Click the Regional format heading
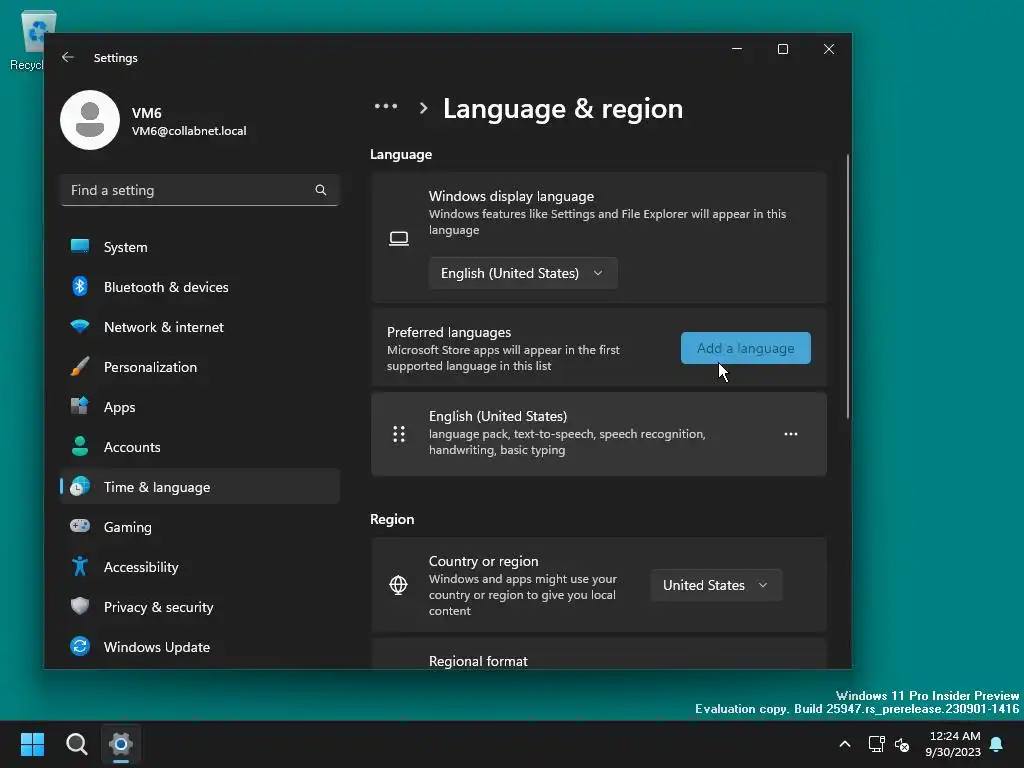 [x=478, y=661]
